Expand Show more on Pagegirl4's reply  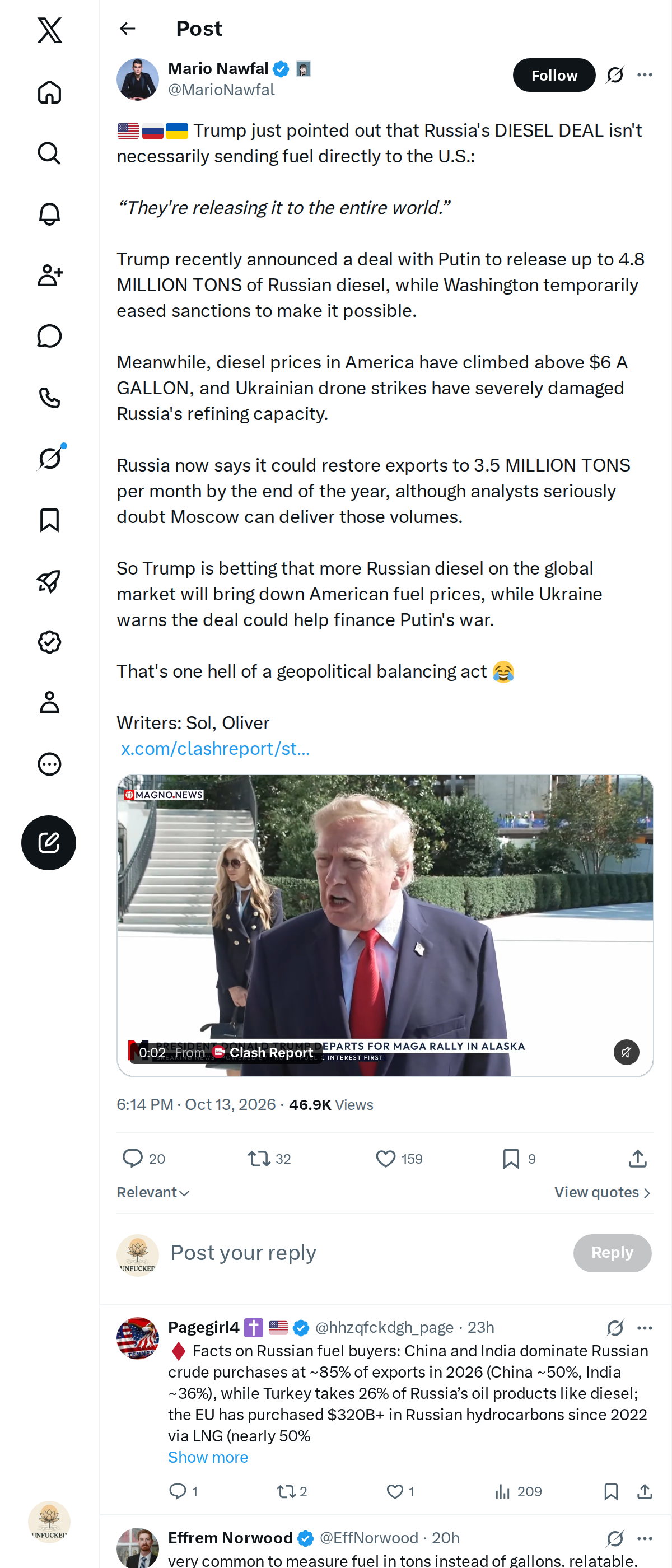tap(208, 1457)
